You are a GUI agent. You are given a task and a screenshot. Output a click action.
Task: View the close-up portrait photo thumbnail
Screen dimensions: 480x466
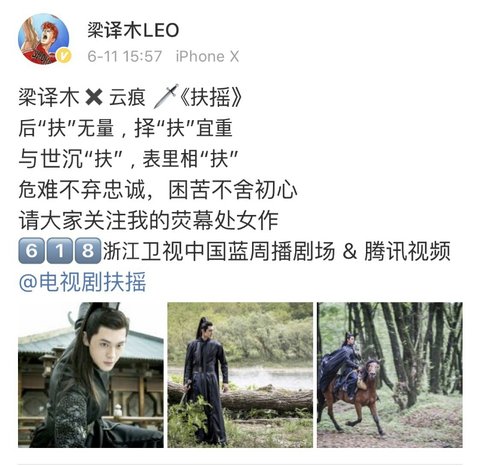pos(91,375)
